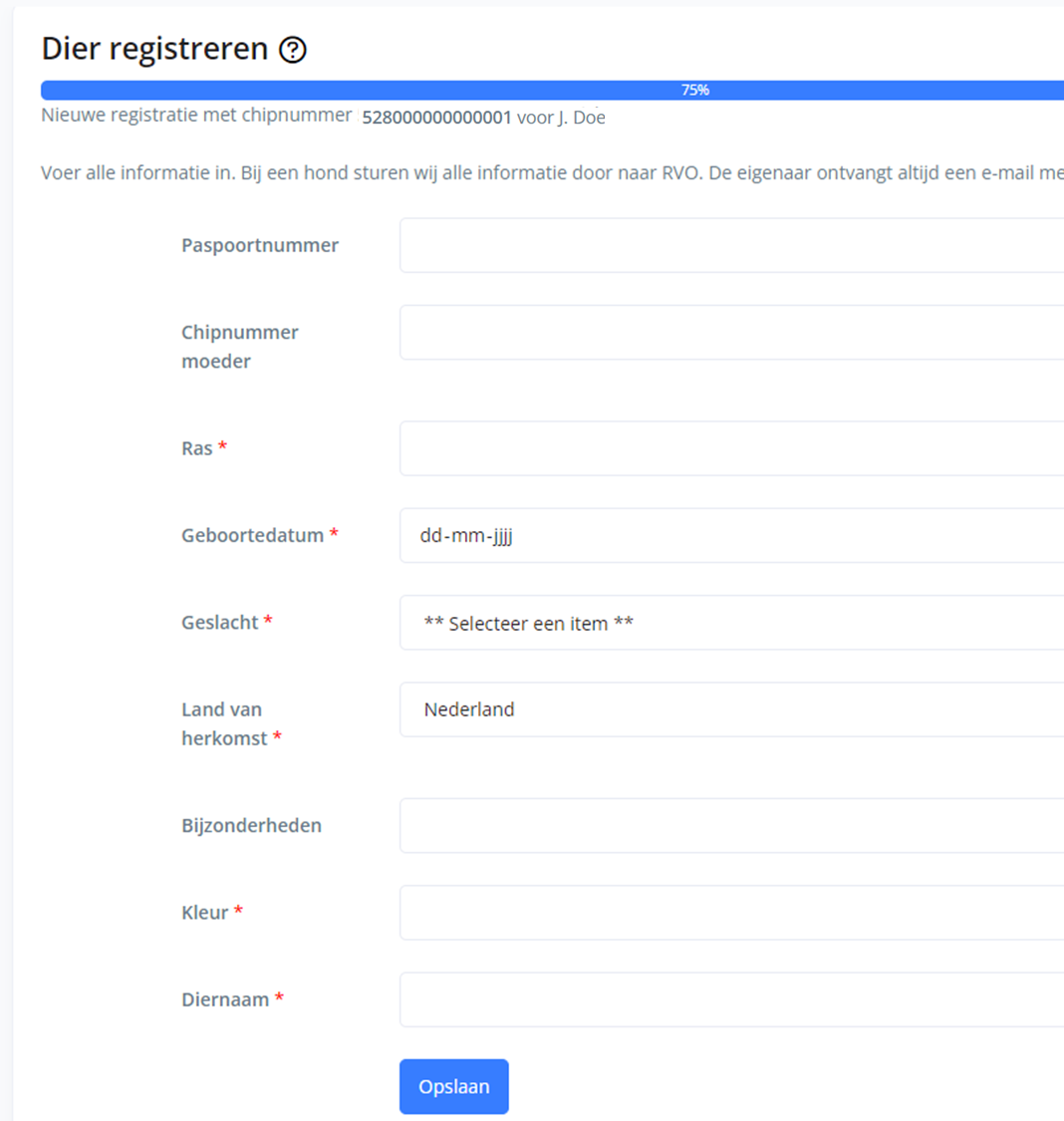Open the Land van herkomst dropdown

(731, 709)
